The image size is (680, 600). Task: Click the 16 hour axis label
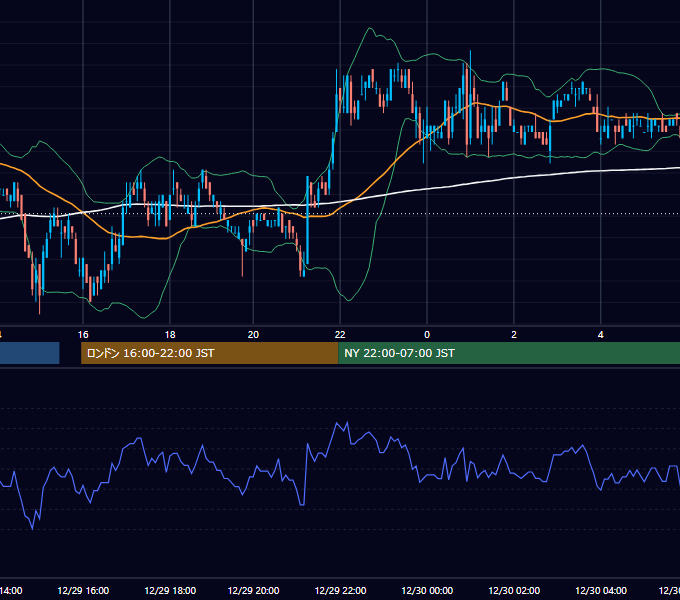coord(83,335)
